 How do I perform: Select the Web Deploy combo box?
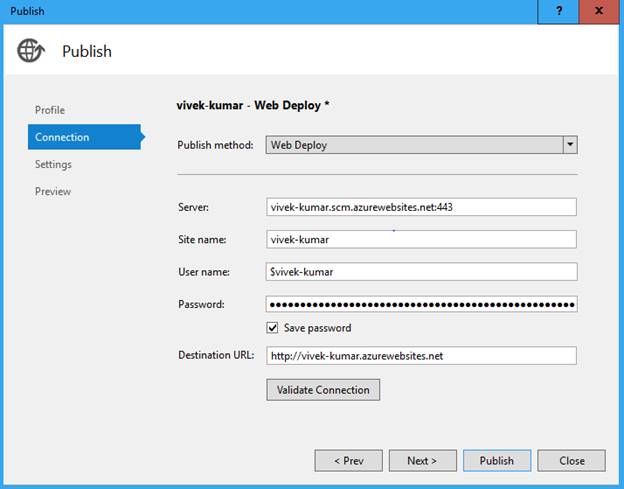coord(421,145)
